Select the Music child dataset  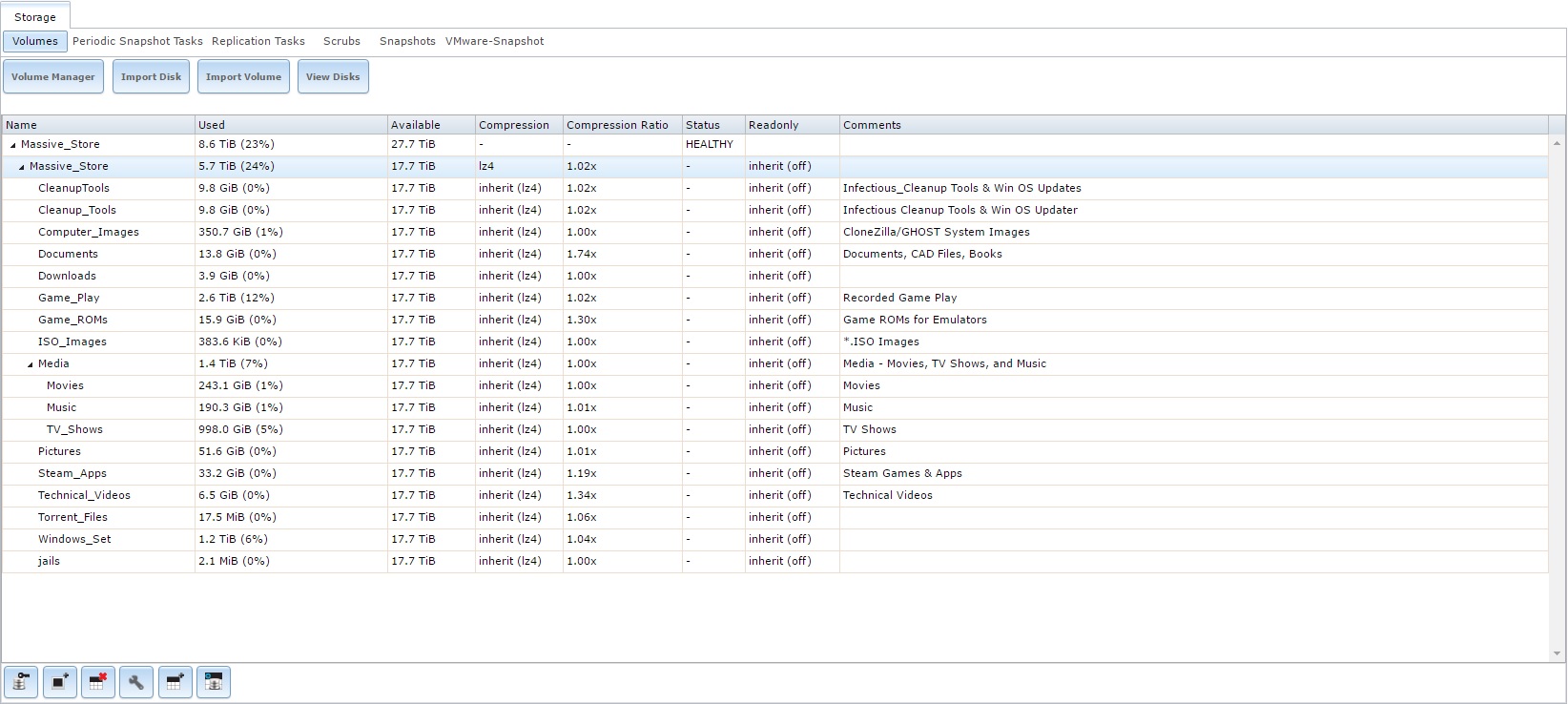coord(61,408)
